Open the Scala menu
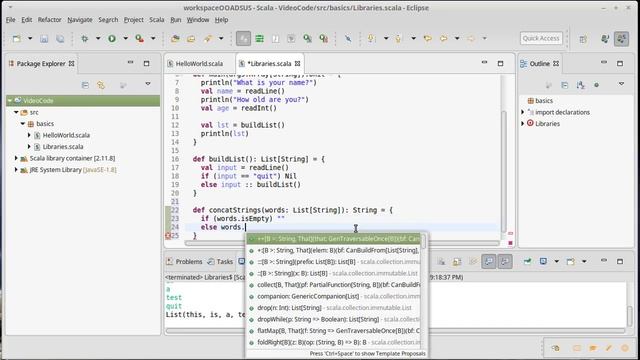Screen dimensions: 640x360 (x=157, y=20)
